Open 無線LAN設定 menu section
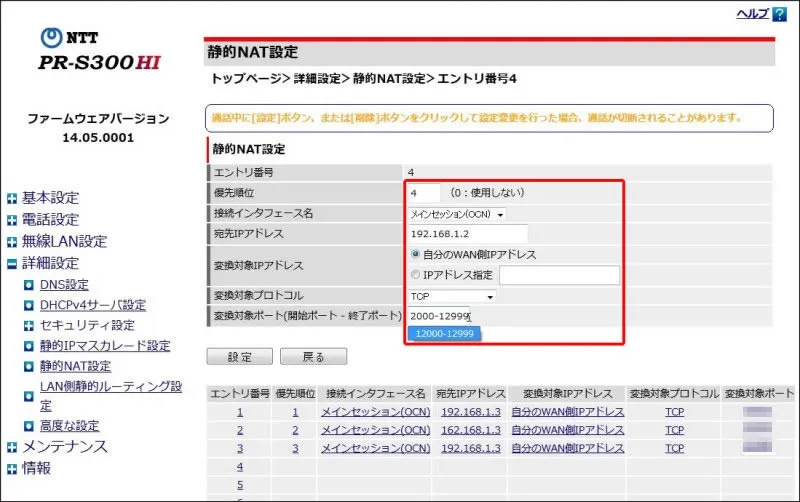 (x=64, y=241)
